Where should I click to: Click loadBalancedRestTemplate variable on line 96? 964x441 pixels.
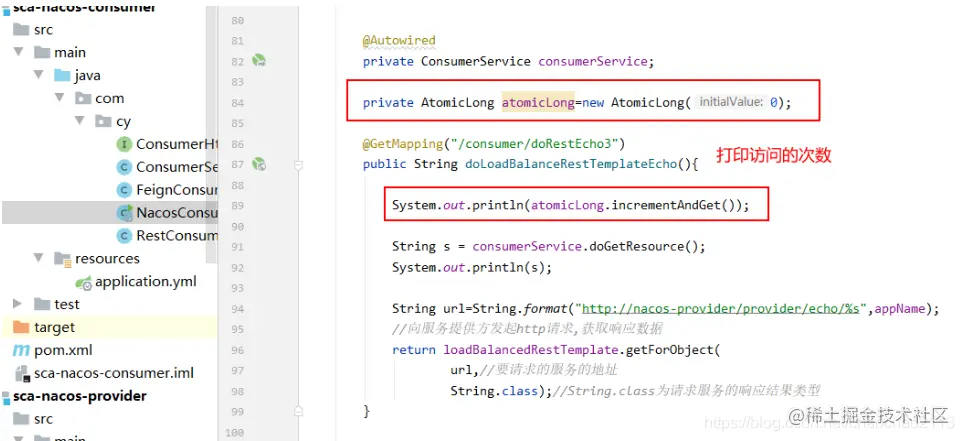(x=531, y=350)
